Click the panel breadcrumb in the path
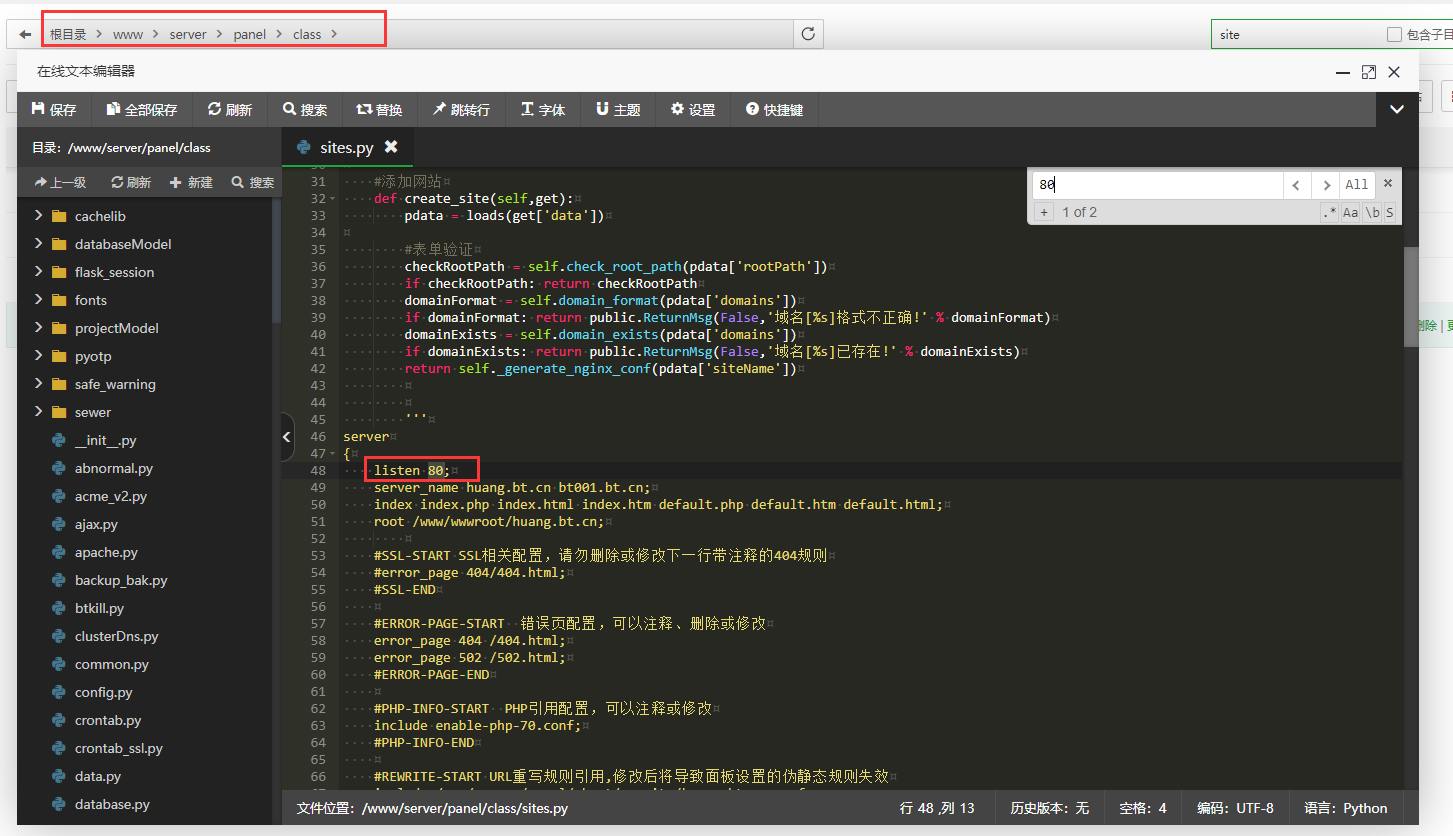1453x836 pixels. (x=250, y=34)
